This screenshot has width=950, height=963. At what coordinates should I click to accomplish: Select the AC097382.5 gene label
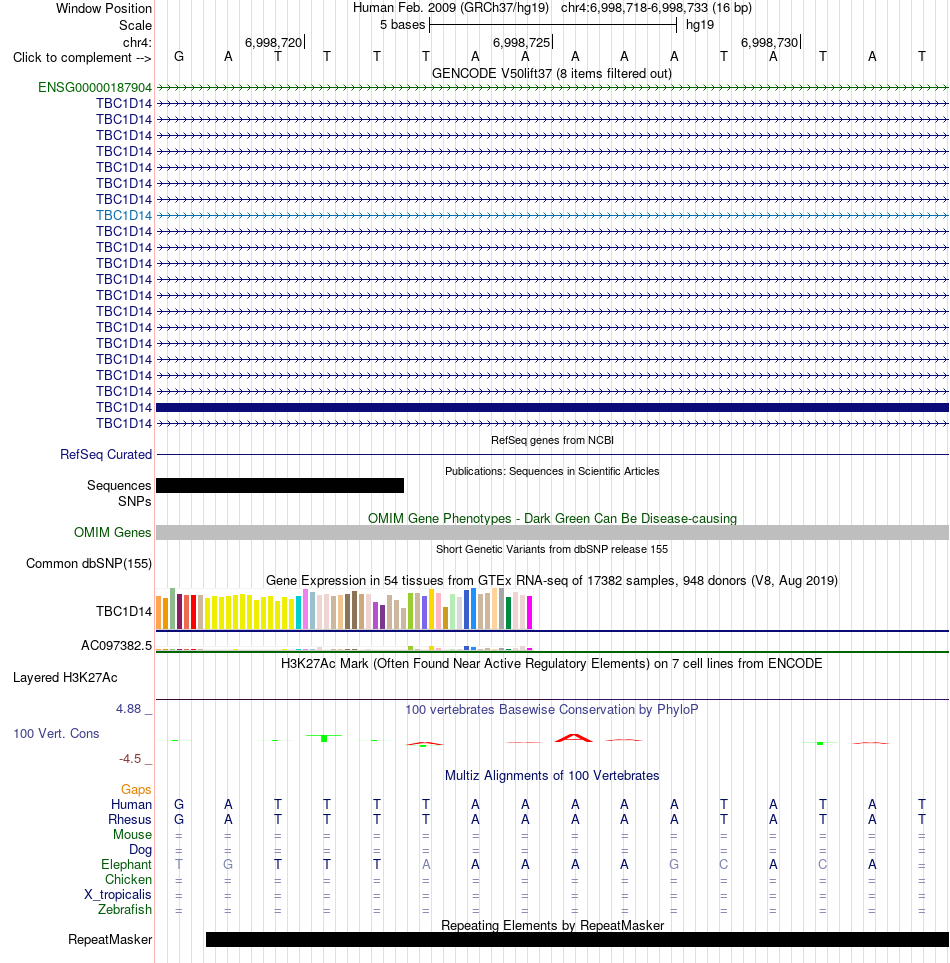[116, 645]
